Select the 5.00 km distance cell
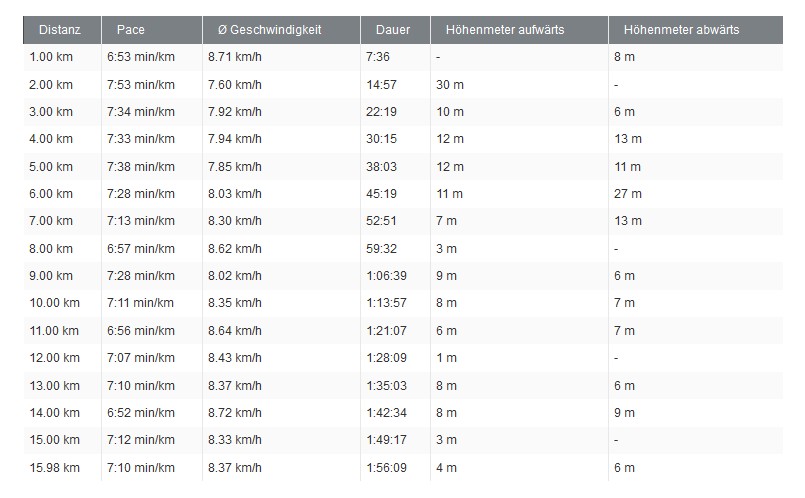The height and width of the screenshot is (498, 805). click(x=51, y=167)
